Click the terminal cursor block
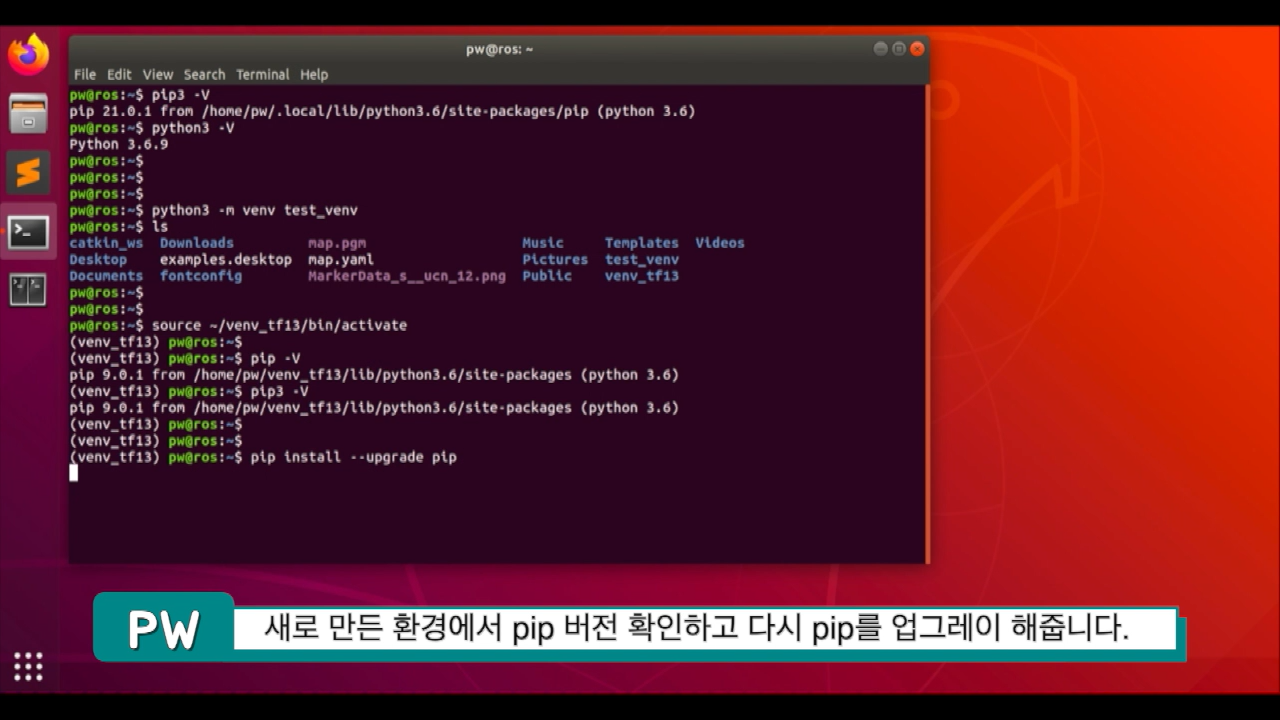The image size is (1280, 720). click(73, 473)
